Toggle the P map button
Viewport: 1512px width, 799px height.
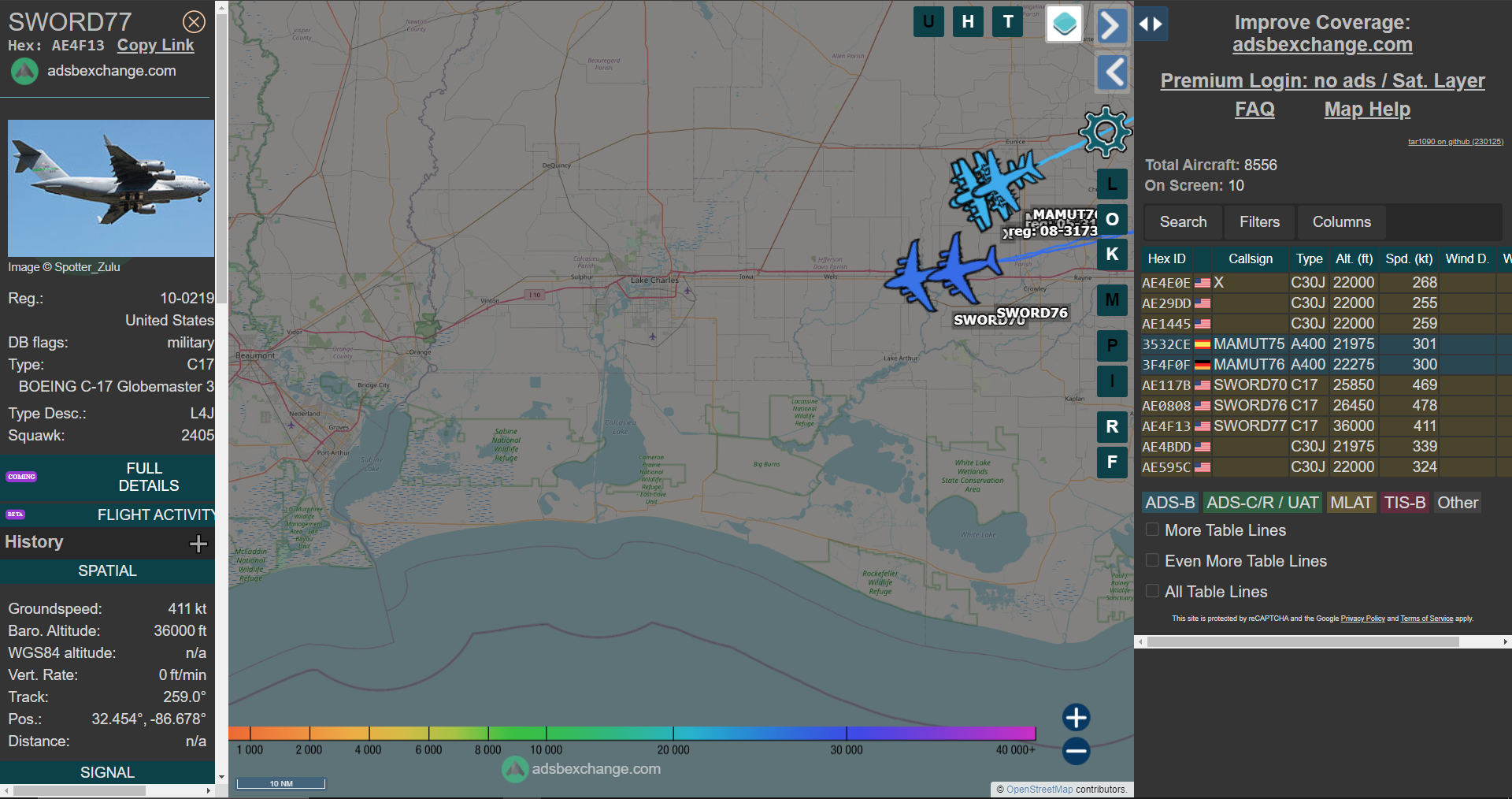(x=1112, y=345)
